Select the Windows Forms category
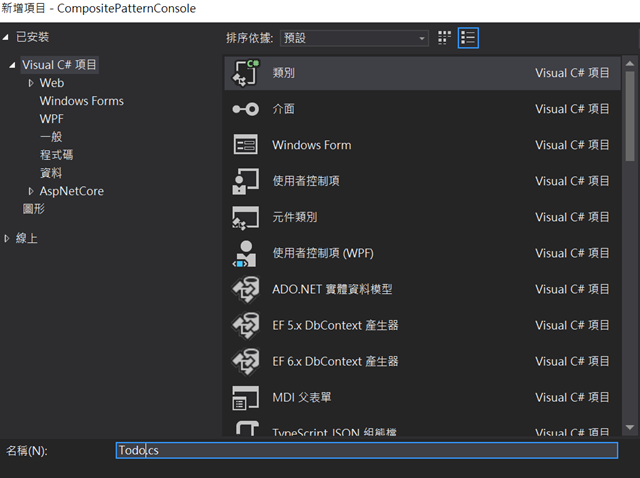The height and width of the screenshot is (478, 640). (x=82, y=101)
